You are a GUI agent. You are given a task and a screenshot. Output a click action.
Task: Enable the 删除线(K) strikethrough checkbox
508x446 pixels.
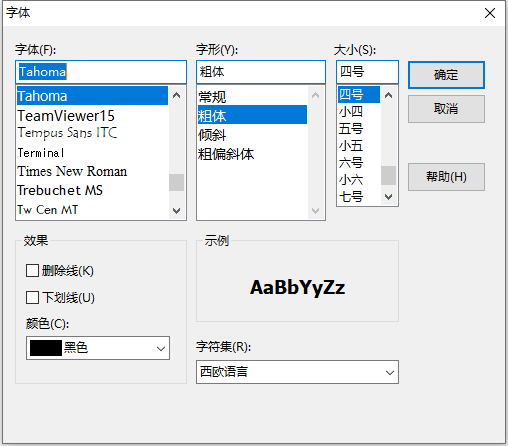pos(32,271)
